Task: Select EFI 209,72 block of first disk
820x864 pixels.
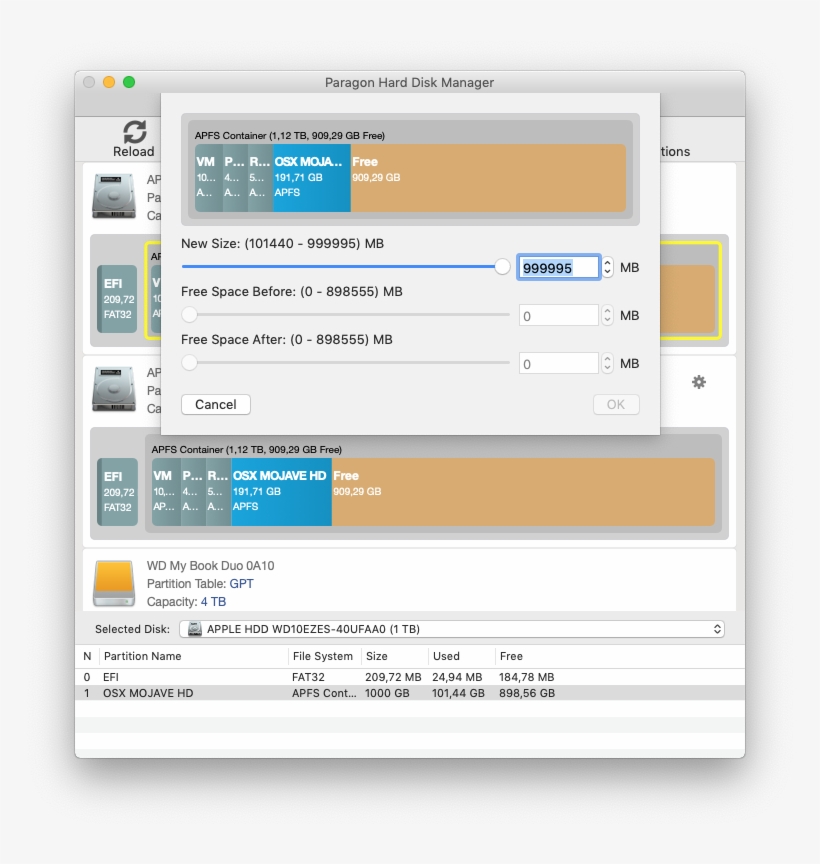Action: (x=117, y=299)
